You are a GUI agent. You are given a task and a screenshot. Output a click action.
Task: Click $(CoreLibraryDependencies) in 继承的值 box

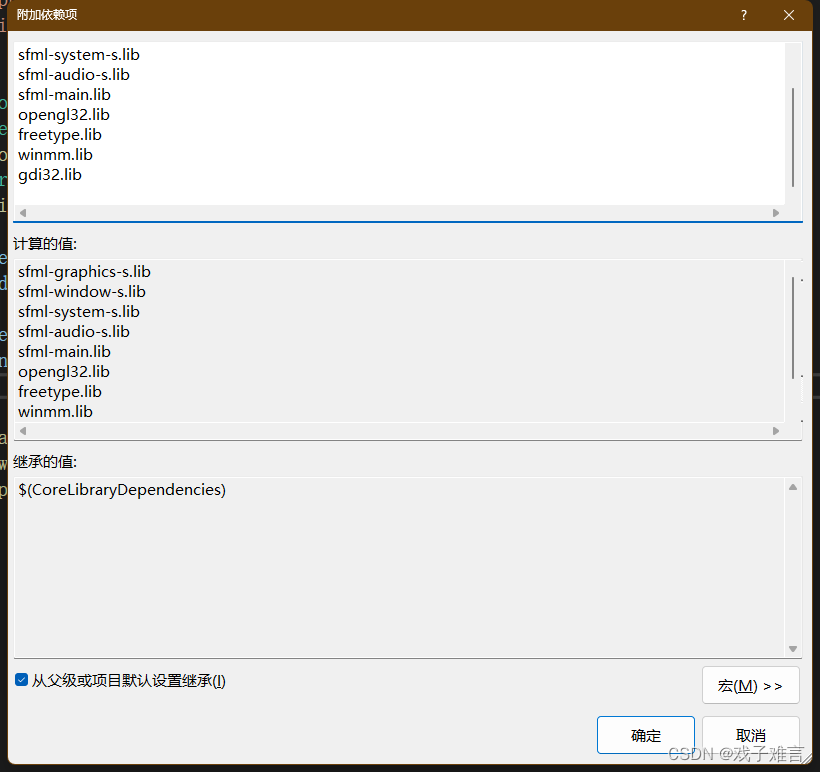point(122,490)
